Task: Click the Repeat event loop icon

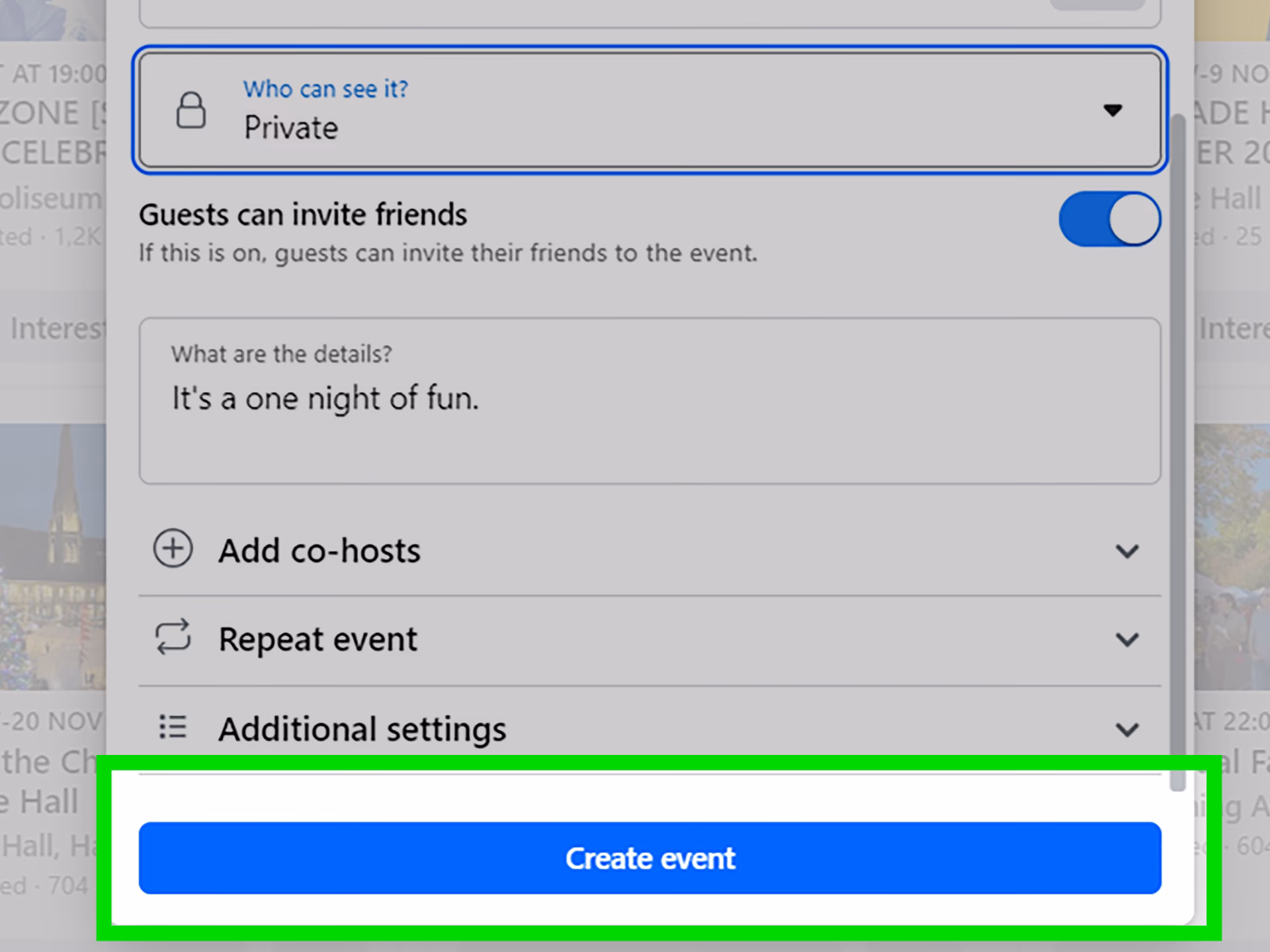Action: click(x=173, y=637)
